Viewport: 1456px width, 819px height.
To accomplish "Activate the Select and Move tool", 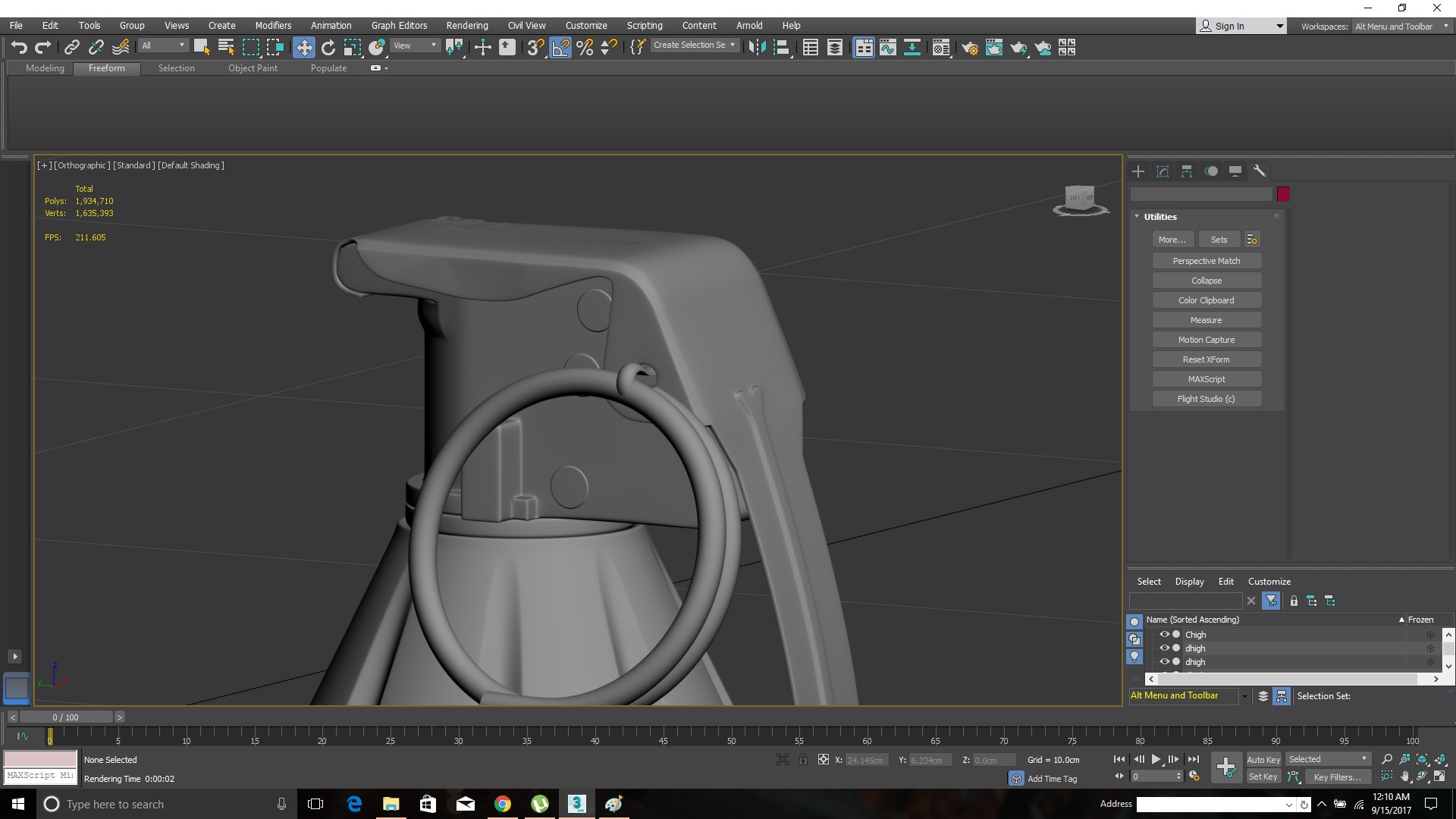I will 303,48.
